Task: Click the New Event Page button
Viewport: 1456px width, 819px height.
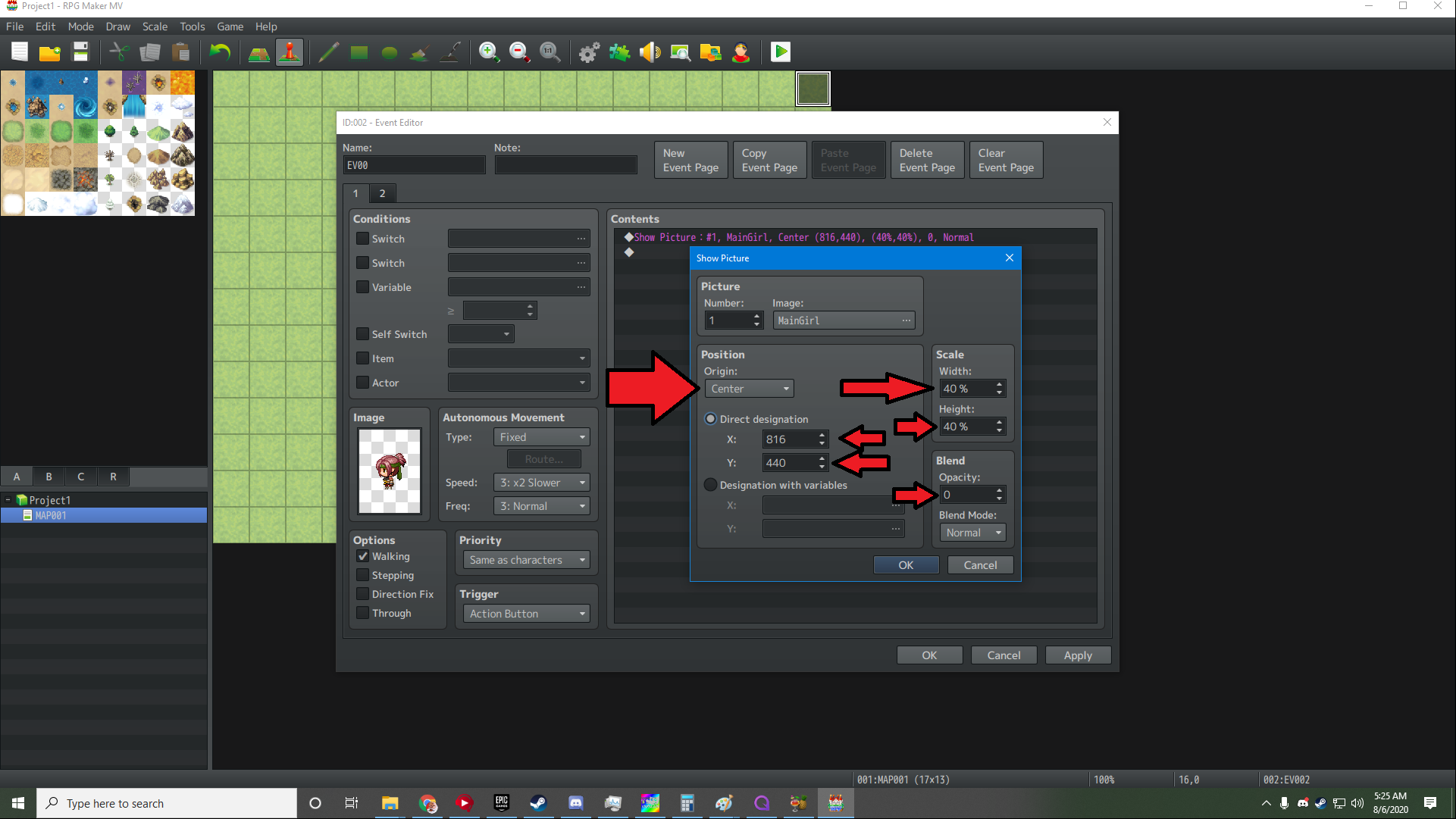Action: pos(690,160)
